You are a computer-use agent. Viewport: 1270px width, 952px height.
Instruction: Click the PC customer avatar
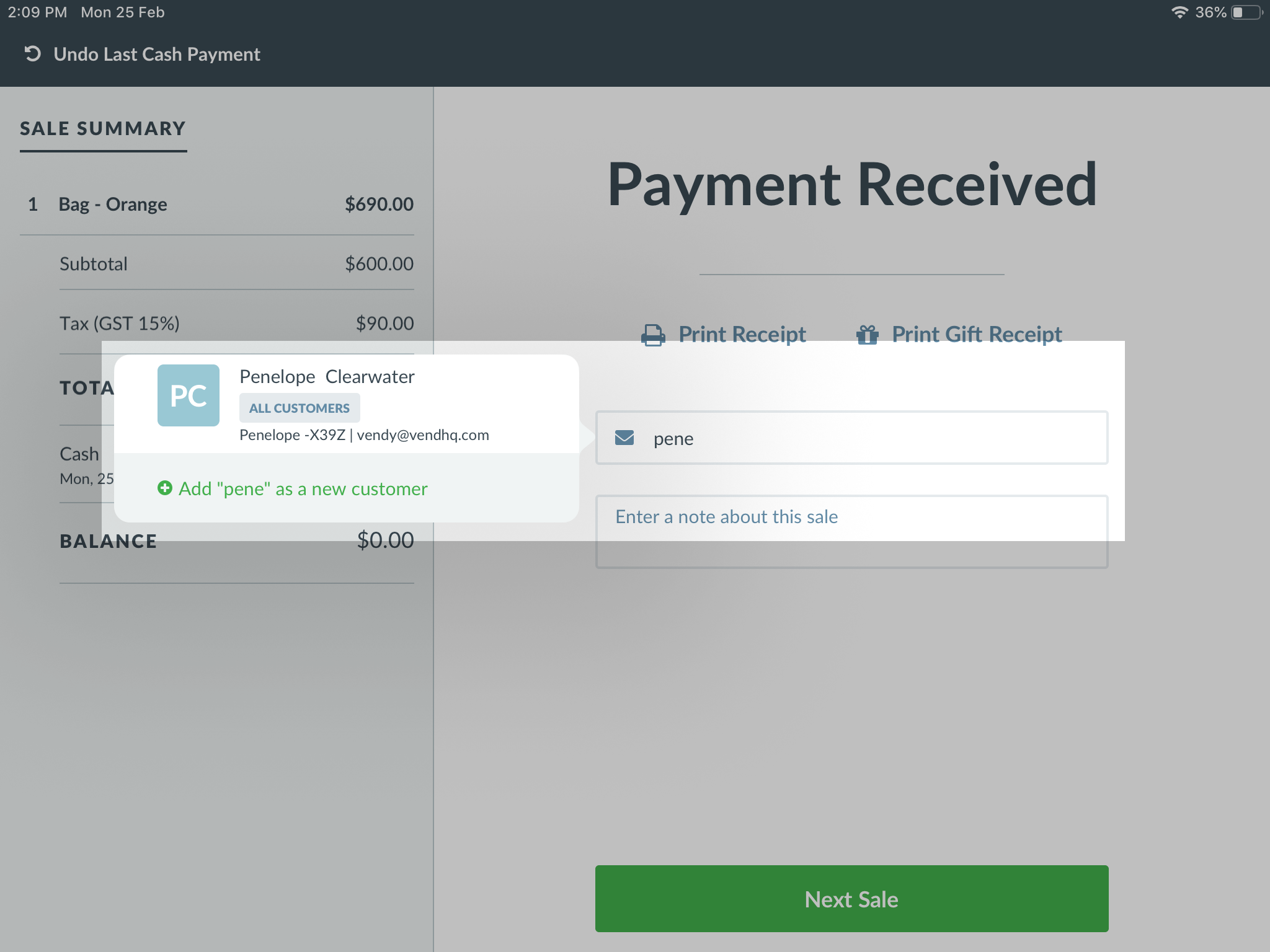pos(188,395)
